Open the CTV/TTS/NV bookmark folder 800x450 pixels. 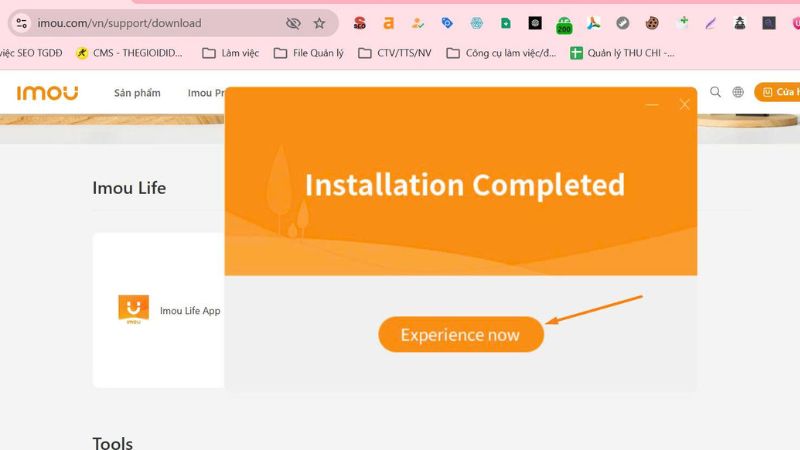(x=395, y=53)
